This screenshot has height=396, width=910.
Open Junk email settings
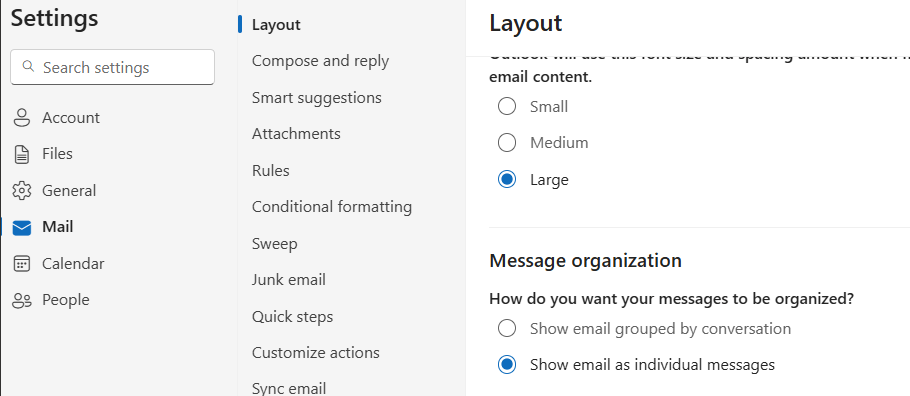[x=288, y=280]
